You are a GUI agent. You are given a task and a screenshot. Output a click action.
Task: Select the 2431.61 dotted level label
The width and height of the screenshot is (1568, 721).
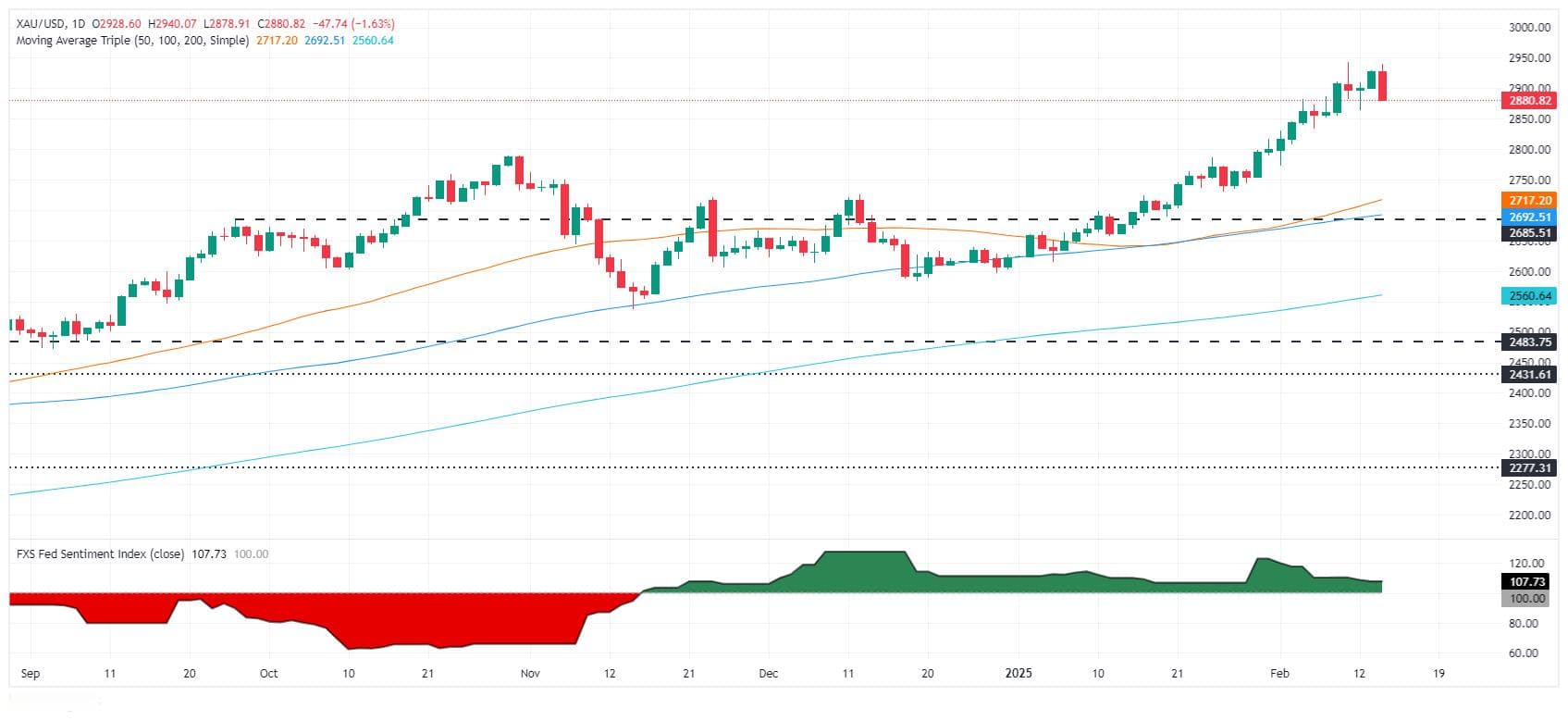1528,375
